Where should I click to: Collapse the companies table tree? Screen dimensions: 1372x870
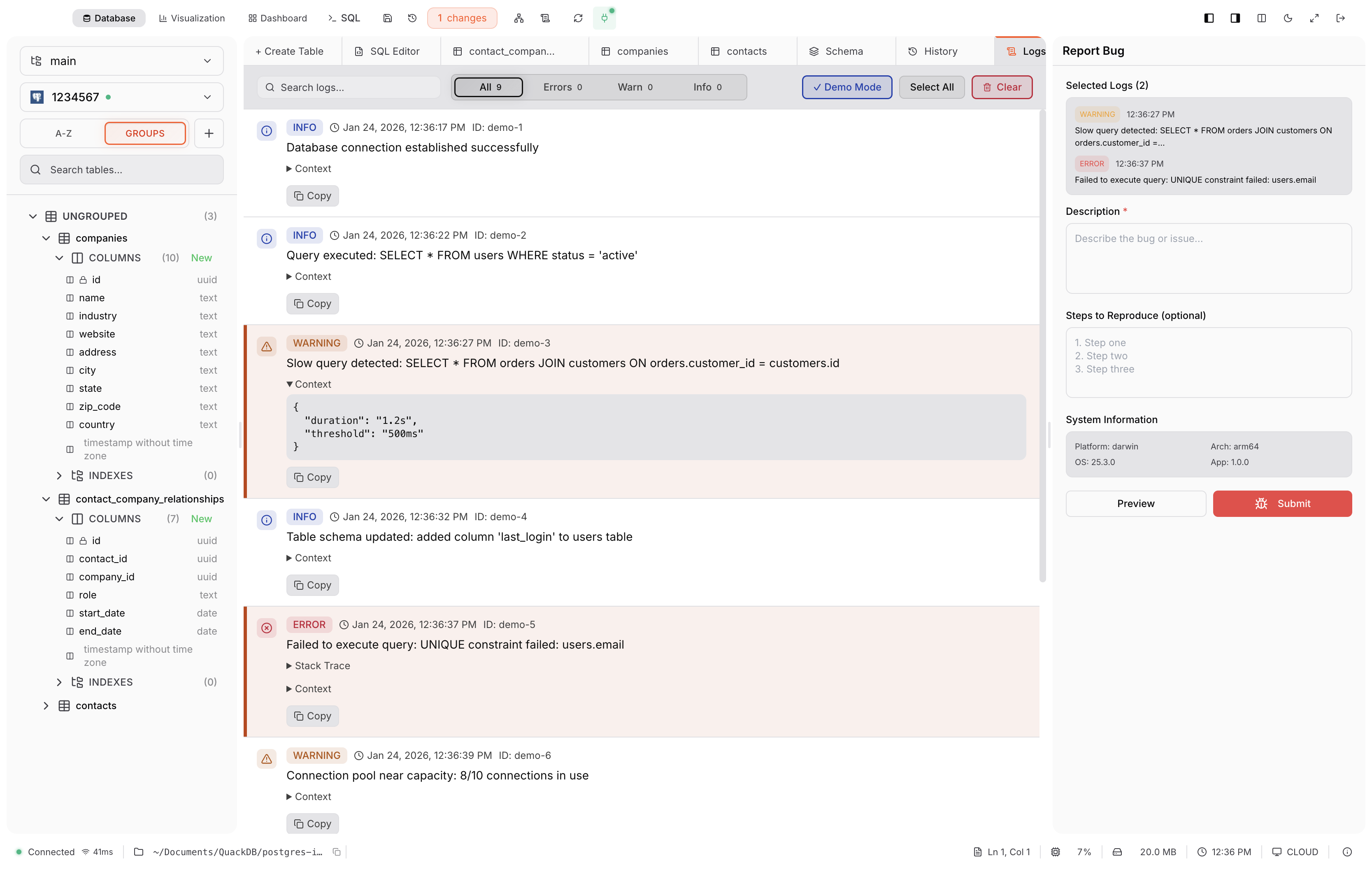tap(46, 238)
